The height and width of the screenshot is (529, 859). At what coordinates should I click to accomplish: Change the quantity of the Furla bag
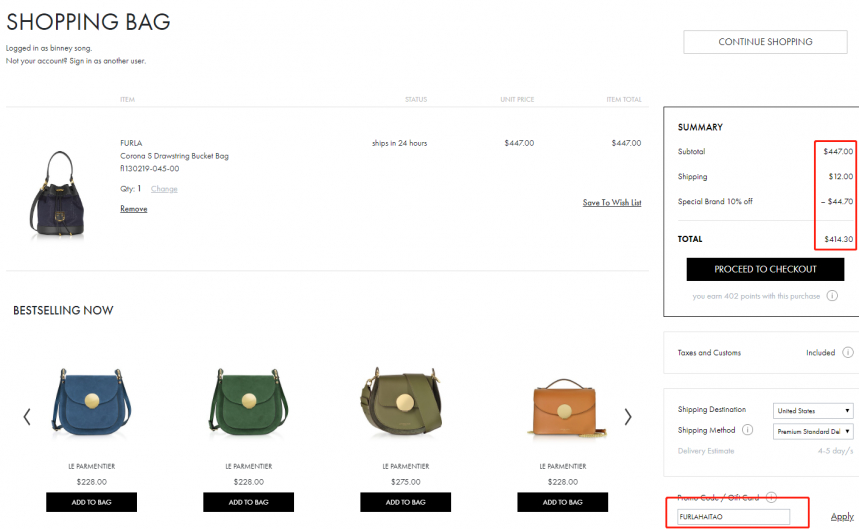coord(164,189)
